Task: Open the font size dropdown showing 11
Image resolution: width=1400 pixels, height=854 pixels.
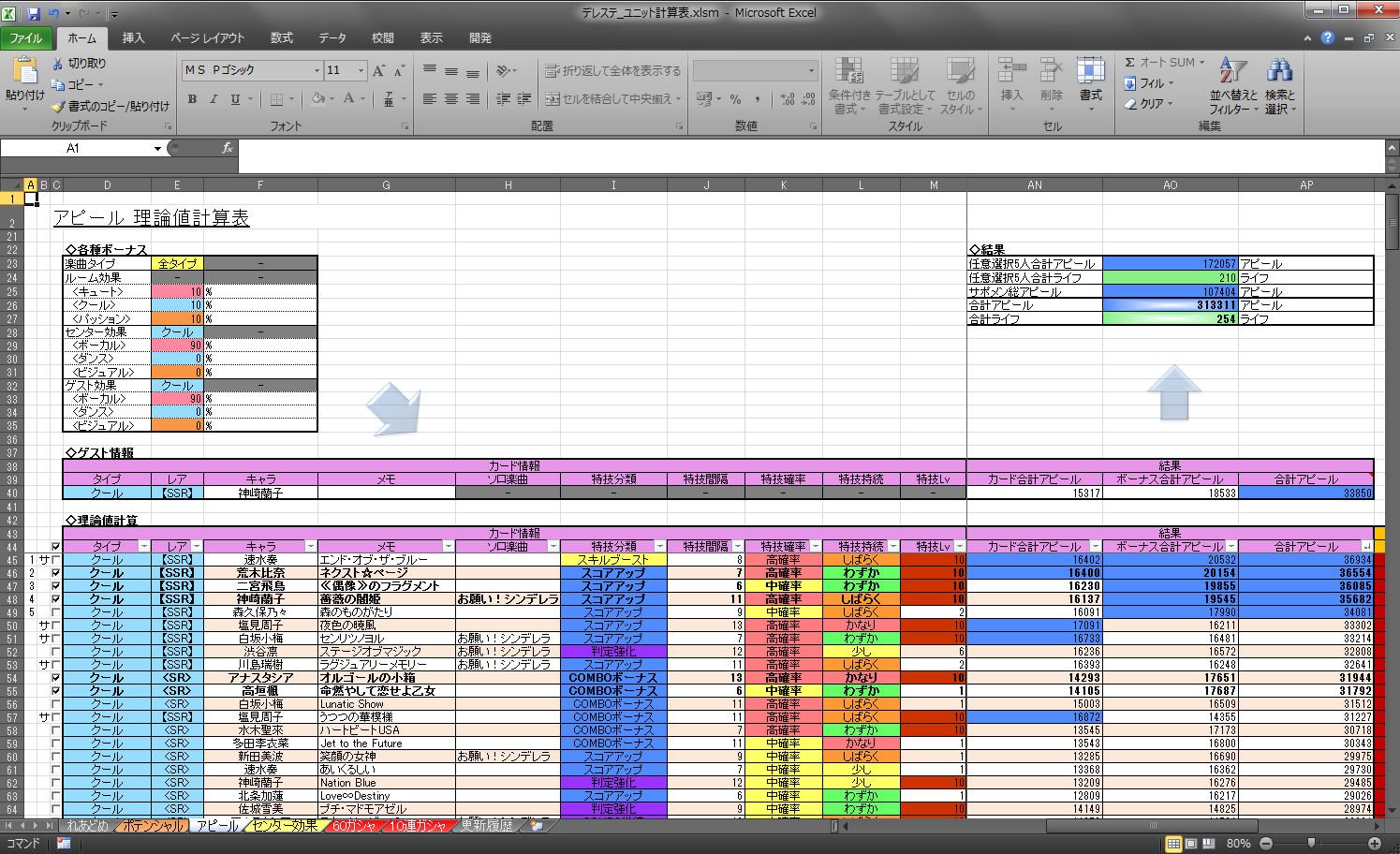Action: pos(361,71)
